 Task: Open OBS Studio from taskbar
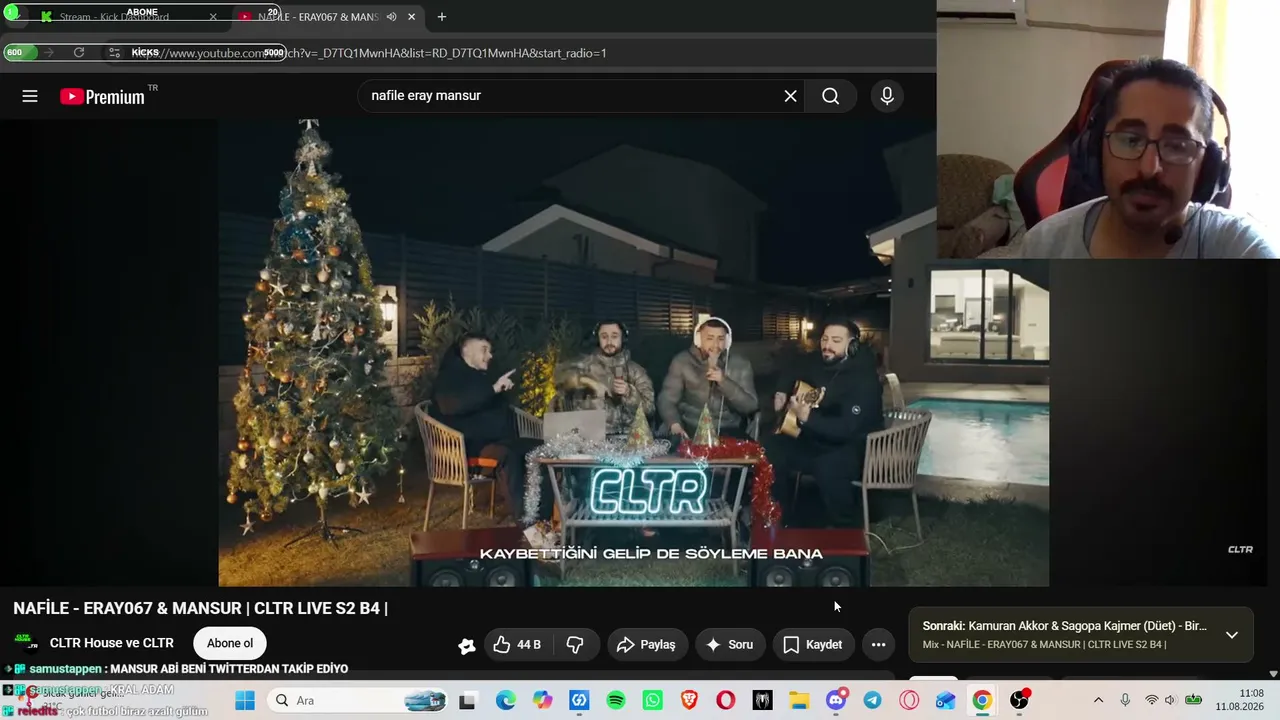[x=1019, y=700]
